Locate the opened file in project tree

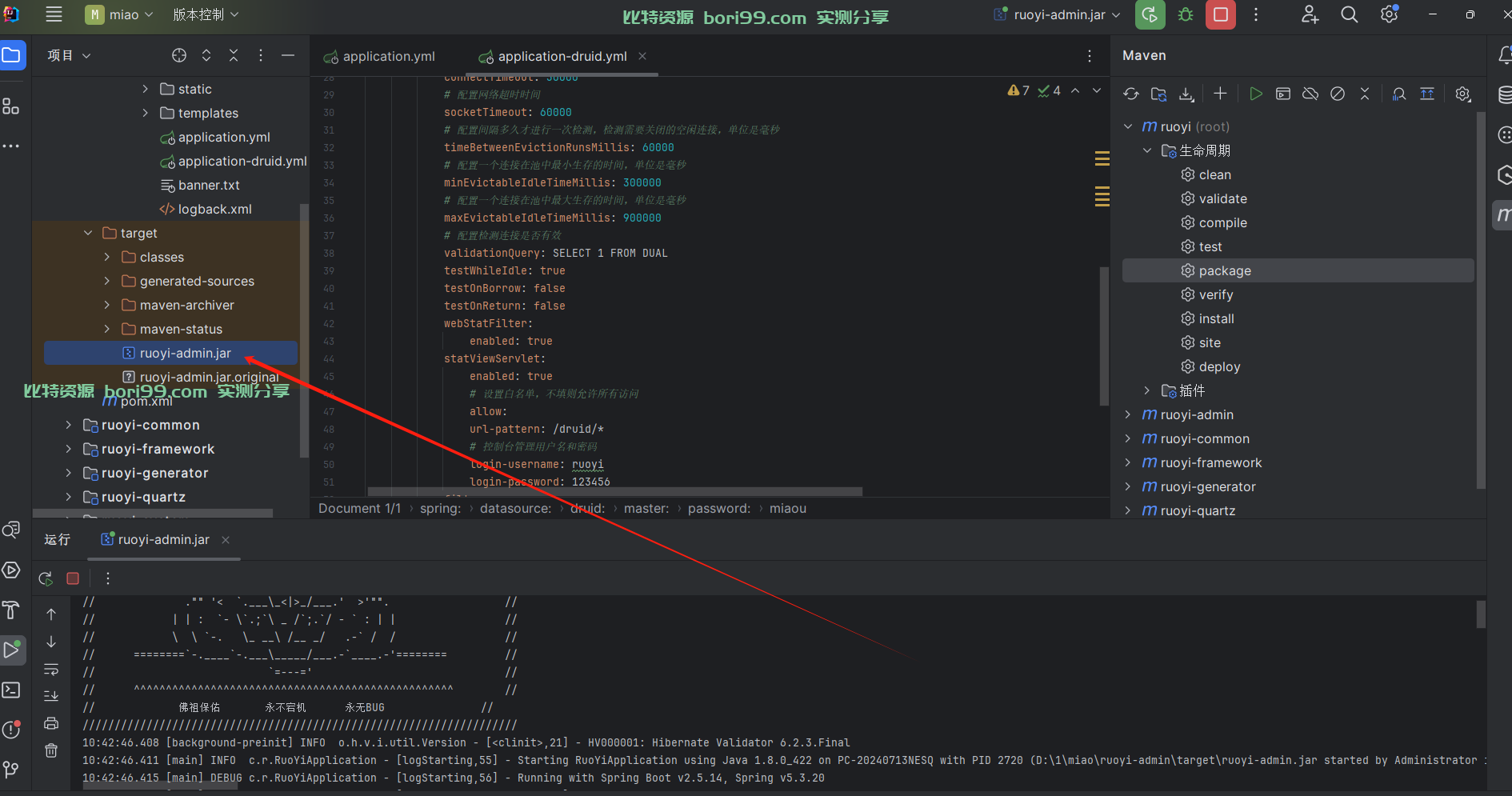click(x=179, y=55)
